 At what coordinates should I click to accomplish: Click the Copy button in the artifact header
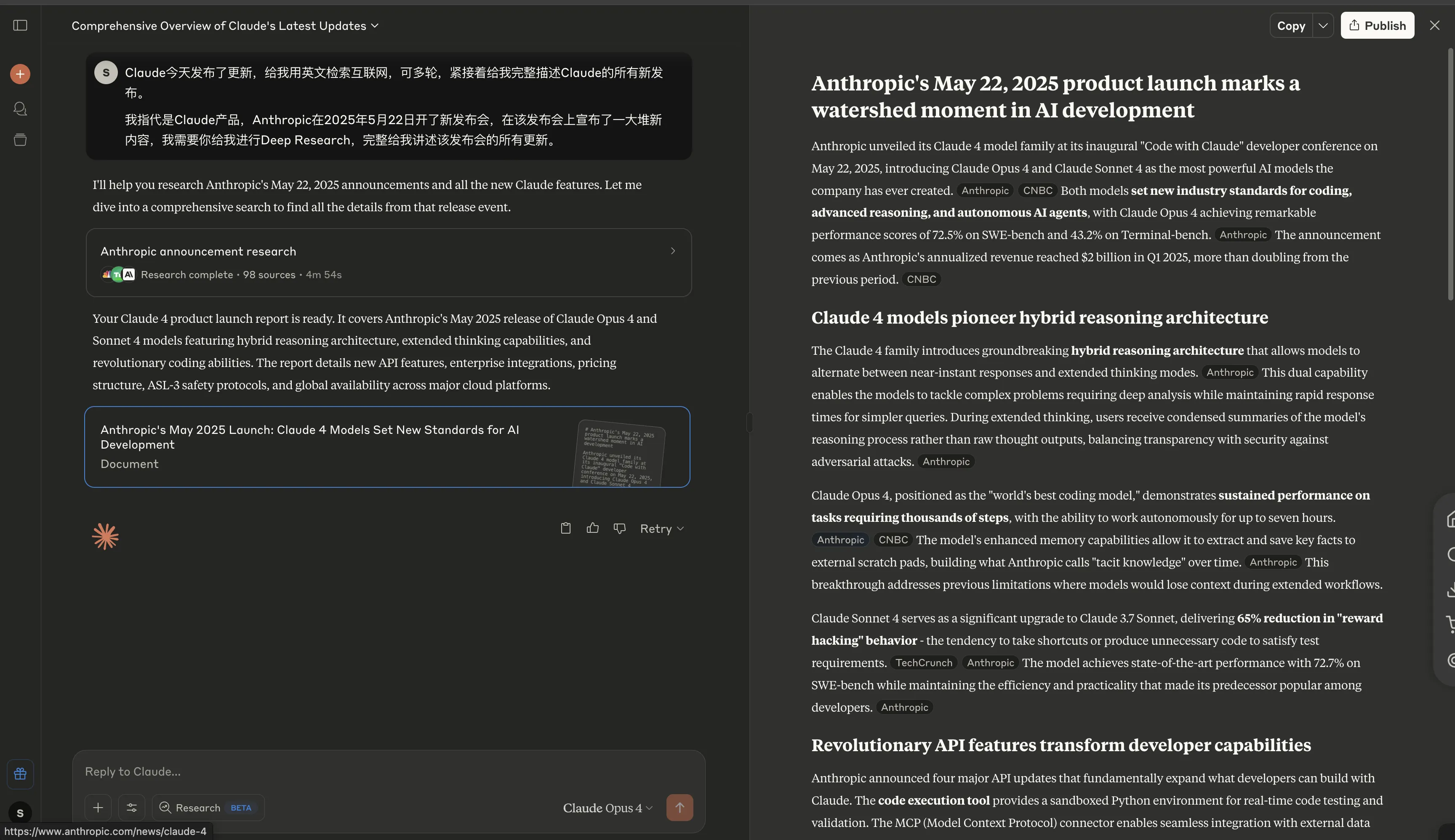tap(1291, 25)
